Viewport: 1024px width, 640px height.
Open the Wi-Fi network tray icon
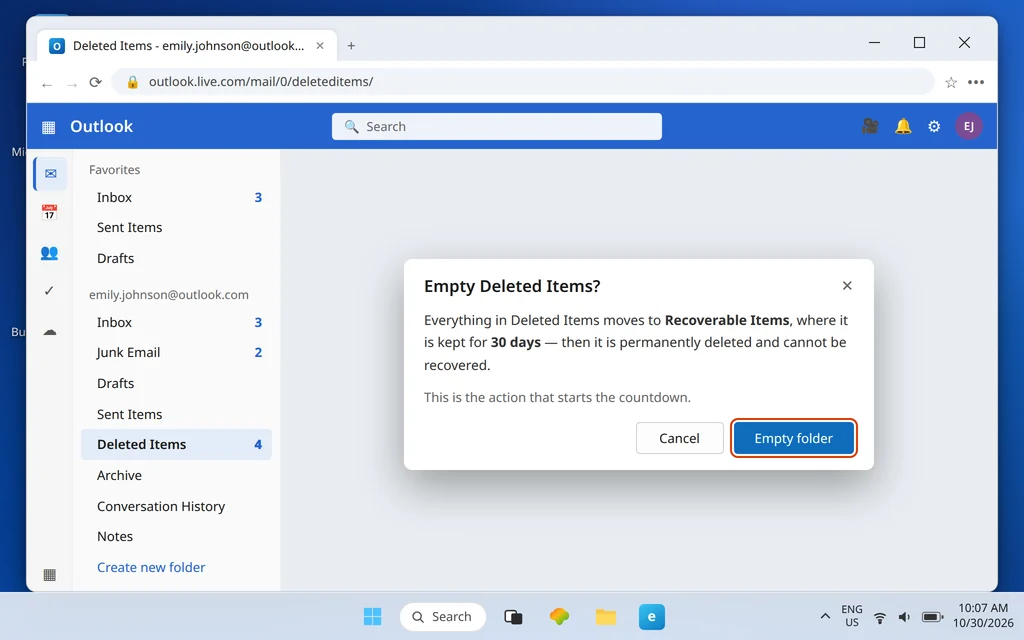point(880,617)
